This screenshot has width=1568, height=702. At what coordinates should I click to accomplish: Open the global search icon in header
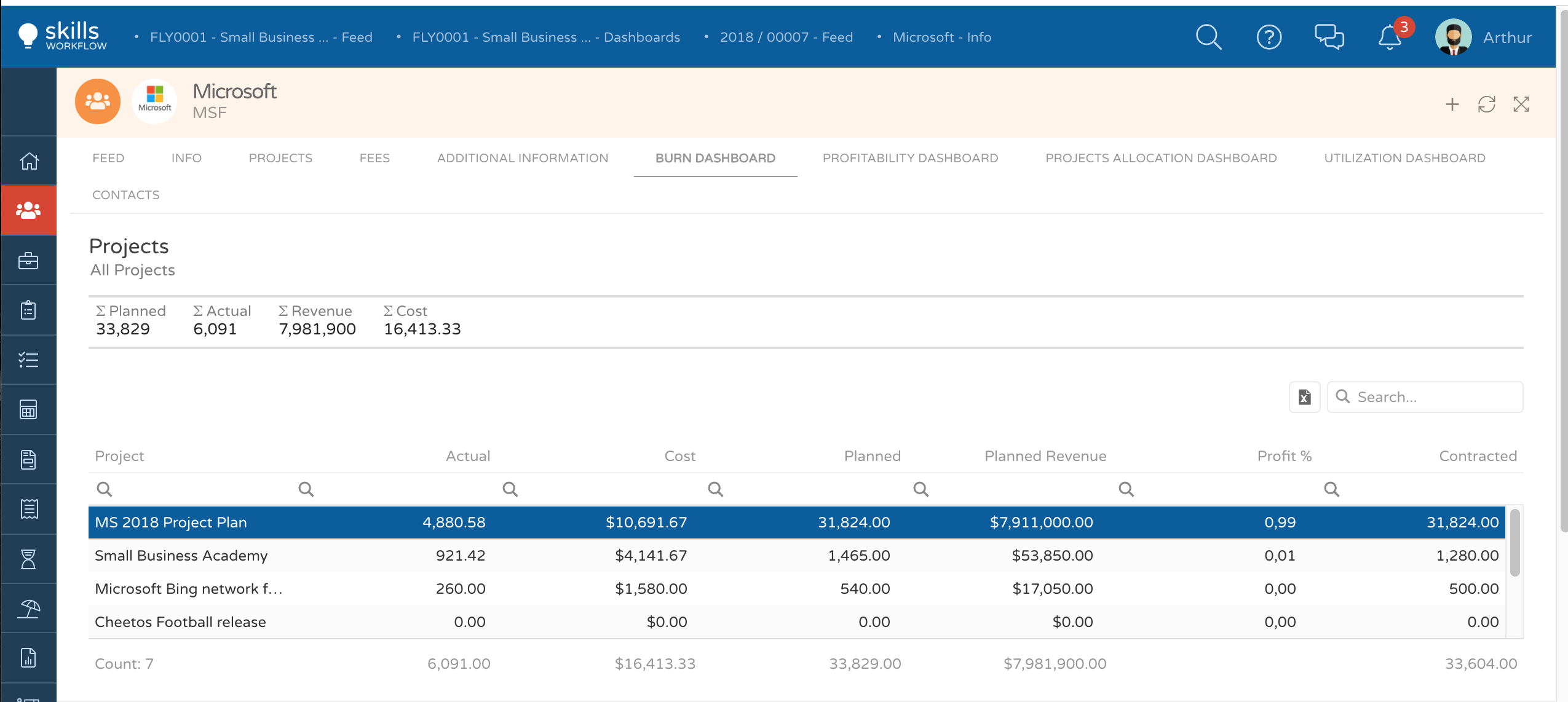tap(1208, 37)
